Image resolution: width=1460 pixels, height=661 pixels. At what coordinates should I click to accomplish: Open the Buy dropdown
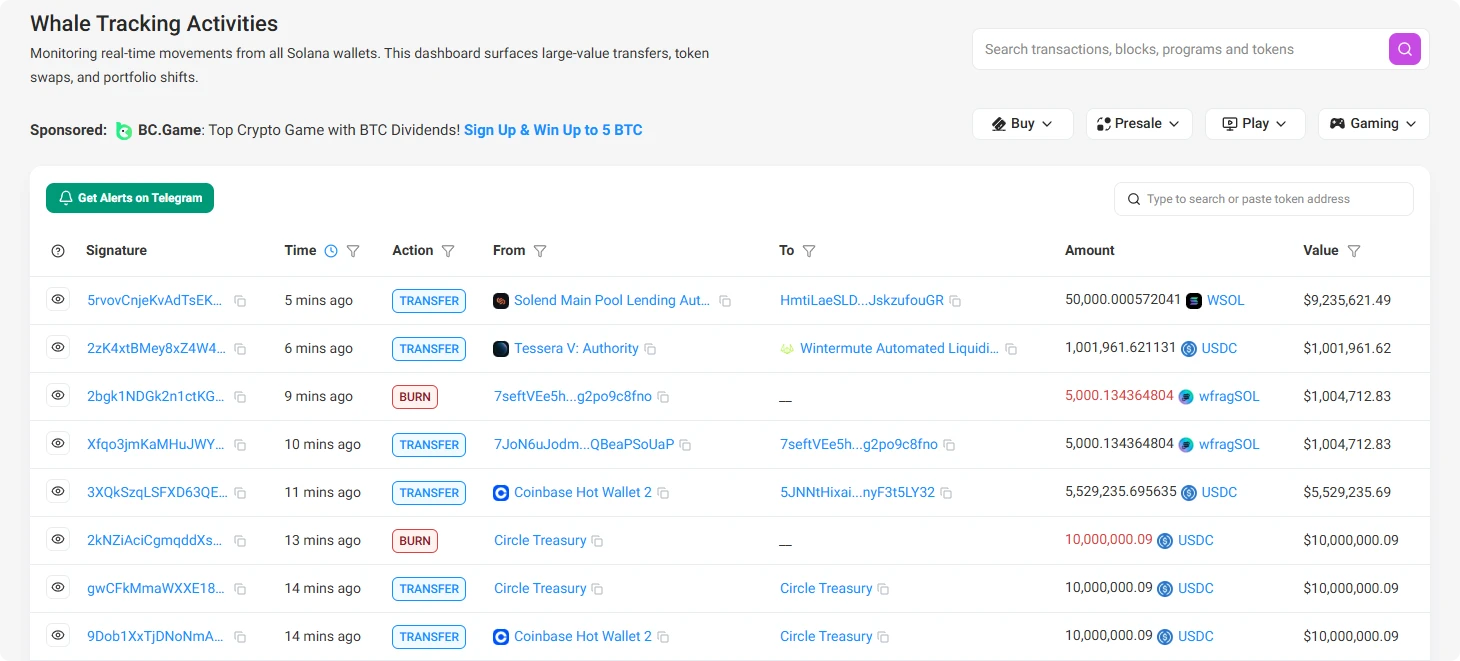1022,123
